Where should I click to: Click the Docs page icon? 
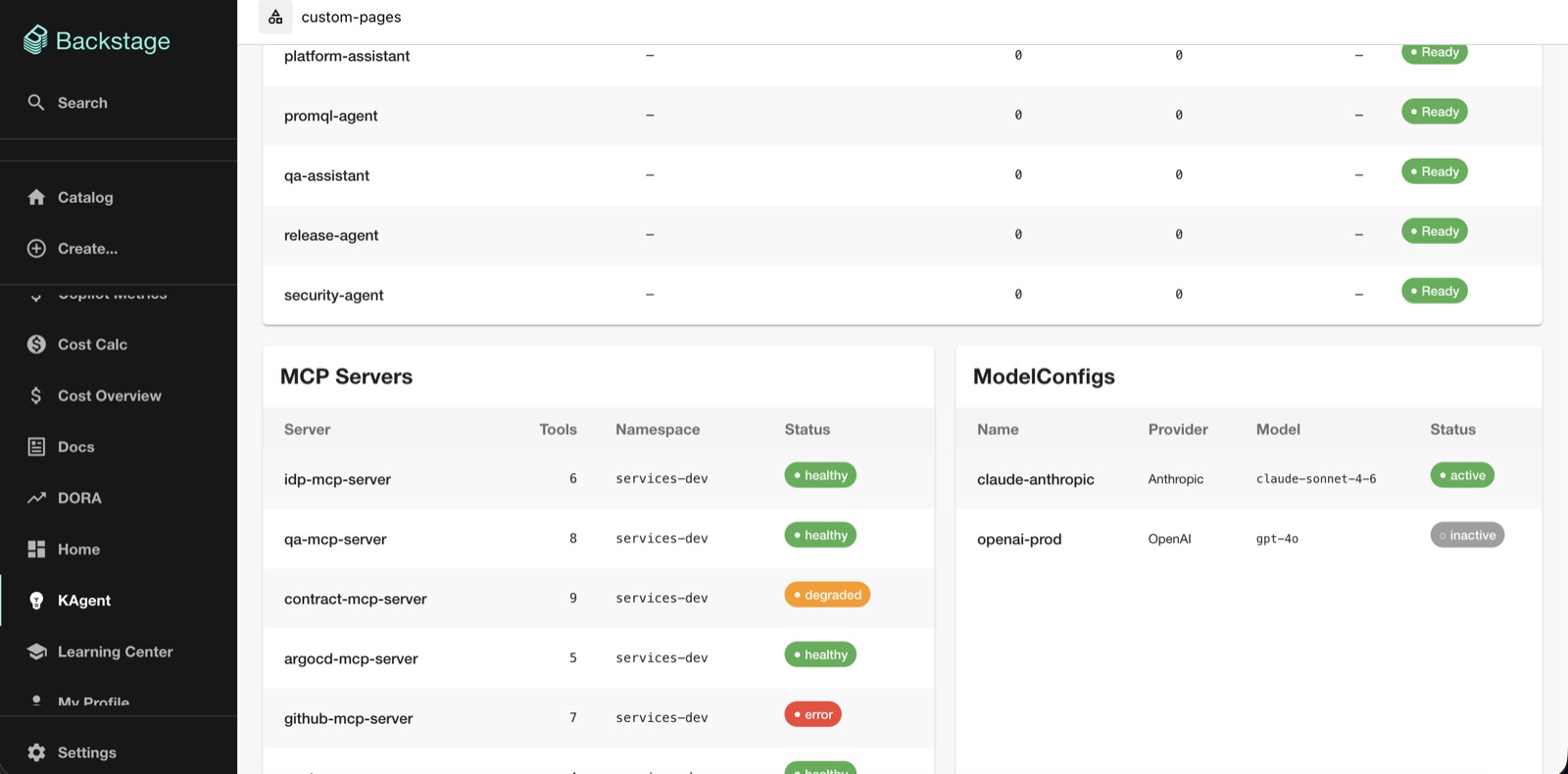pos(36,447)
